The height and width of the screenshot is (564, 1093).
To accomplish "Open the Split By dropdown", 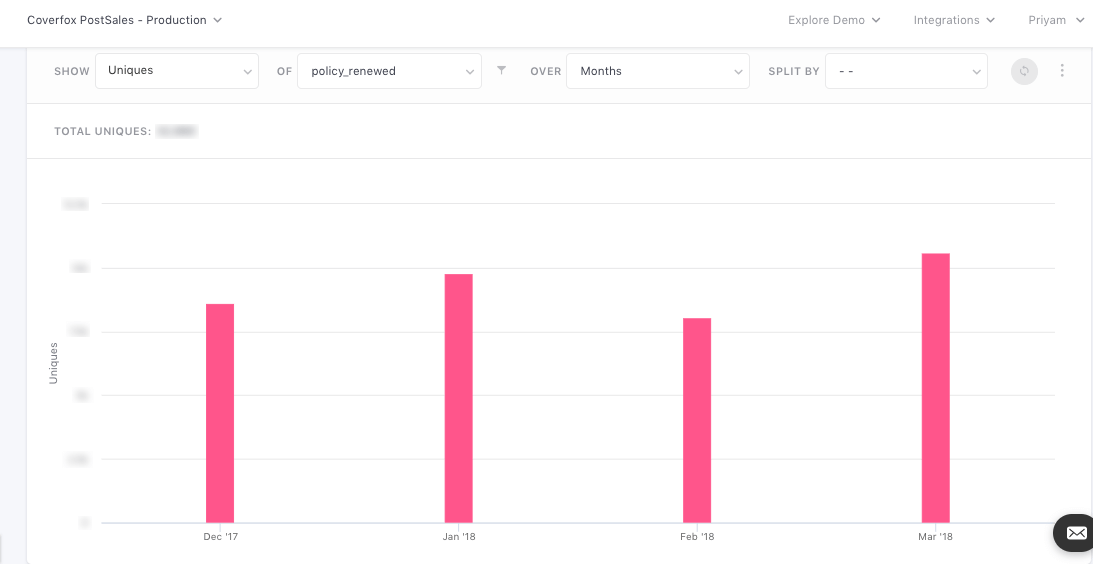I will (905, 71).
